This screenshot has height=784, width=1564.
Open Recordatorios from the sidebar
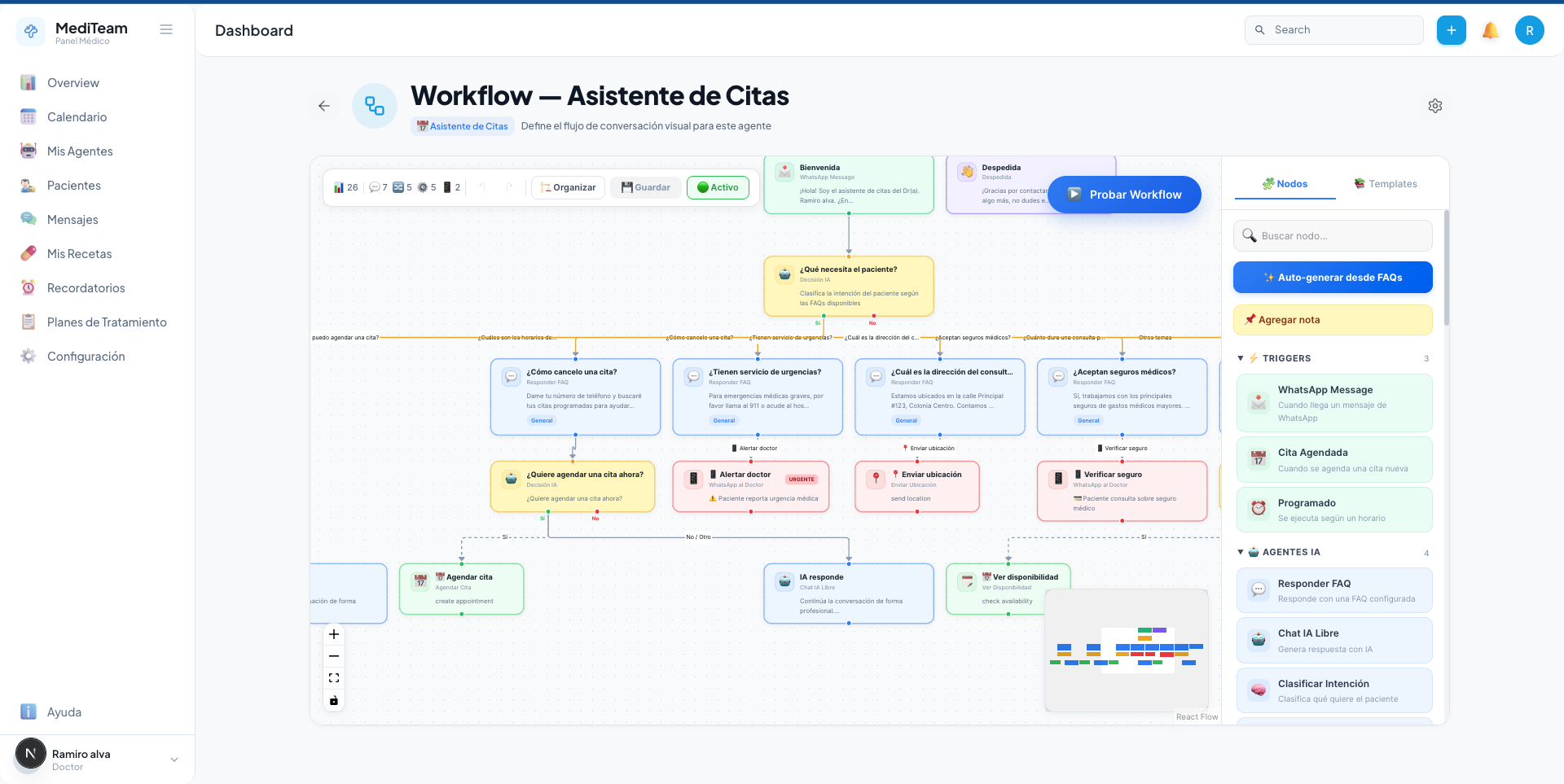tap(86, 287)
